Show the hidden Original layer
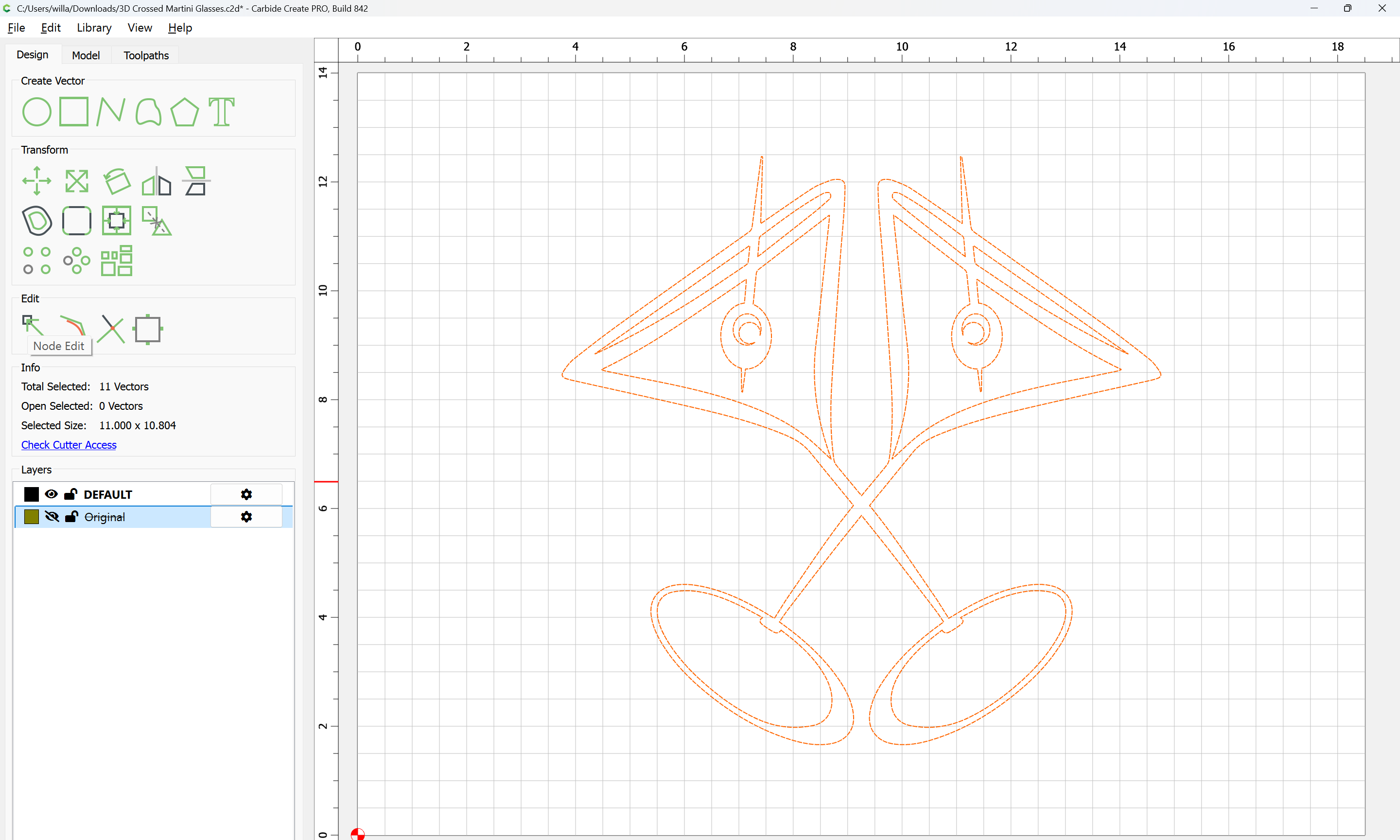 point(52,516)
